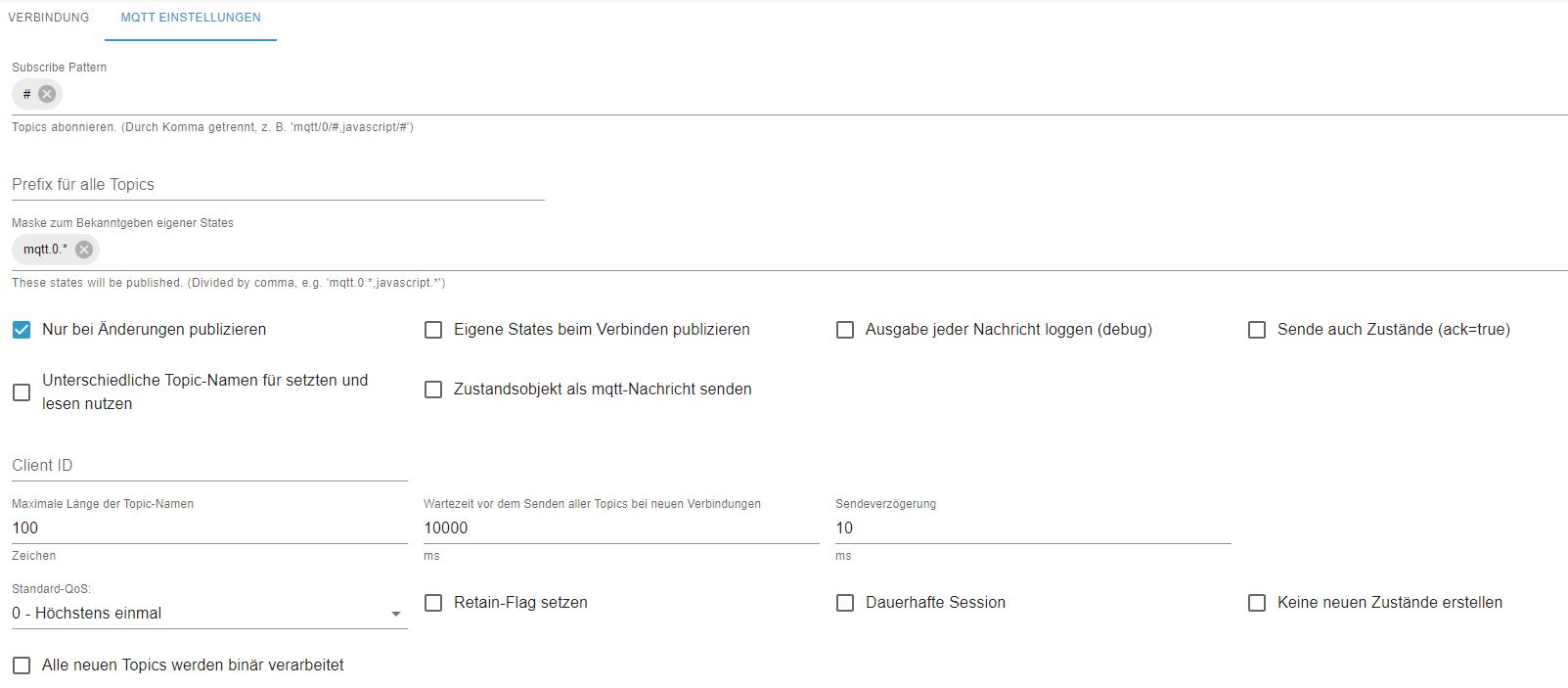Check 'Keine neuen Zustände erstellen'

[1257, 603]
